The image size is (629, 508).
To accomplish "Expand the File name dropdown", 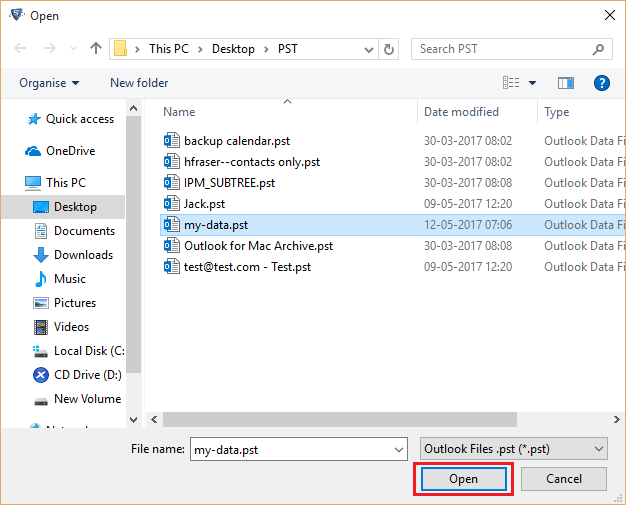I will tap(399, 450).
